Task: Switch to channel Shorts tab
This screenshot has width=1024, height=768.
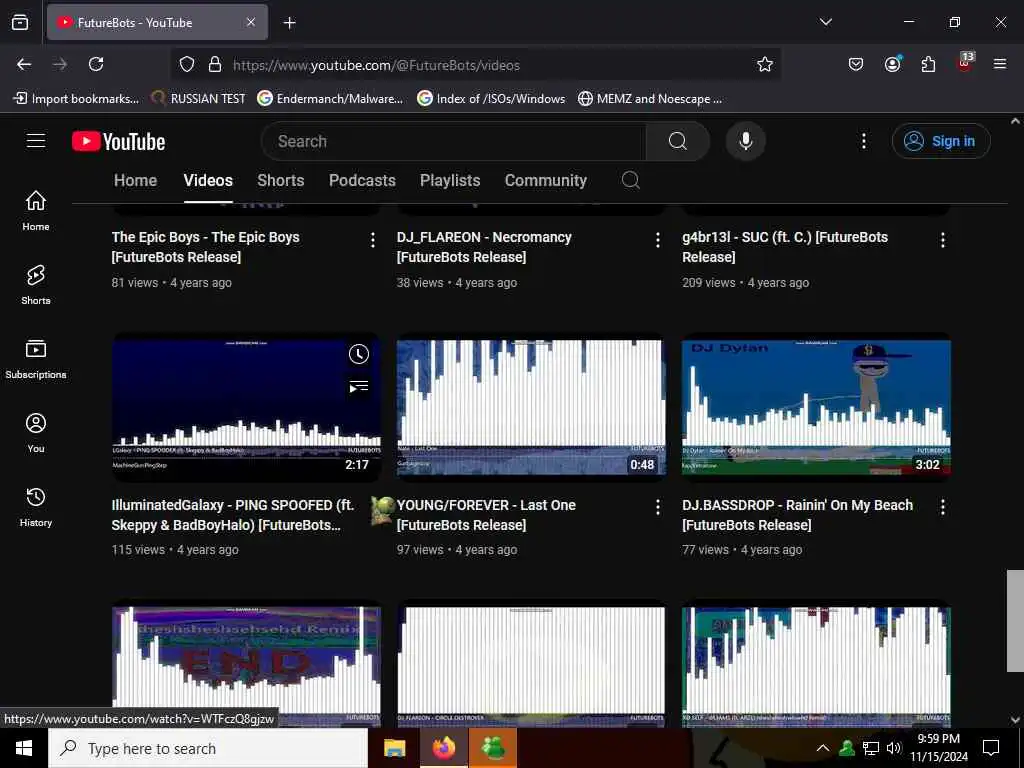Action: tap(281, 180)
